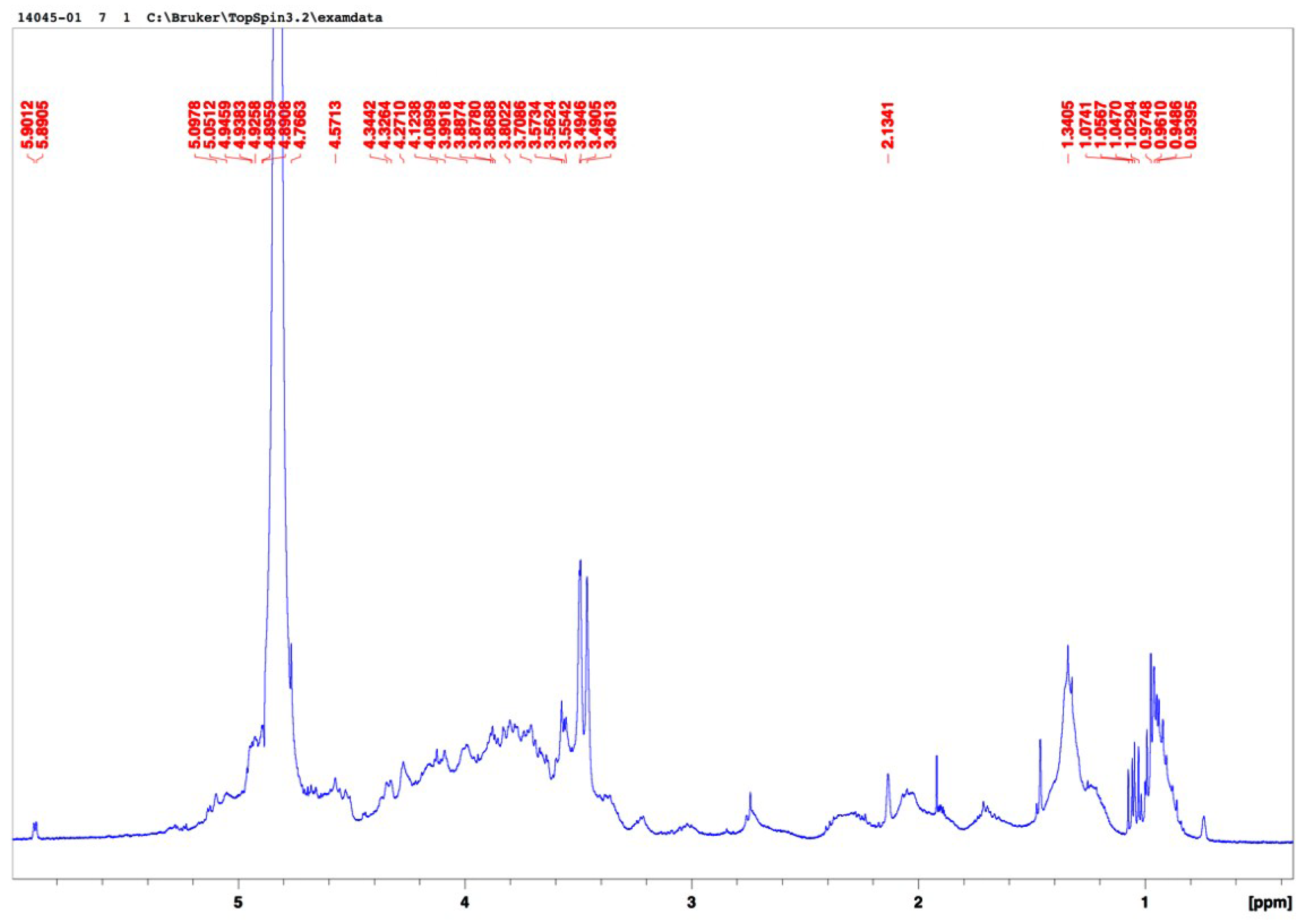Click the 0.9395 peak label

(x=1191, y=125)
